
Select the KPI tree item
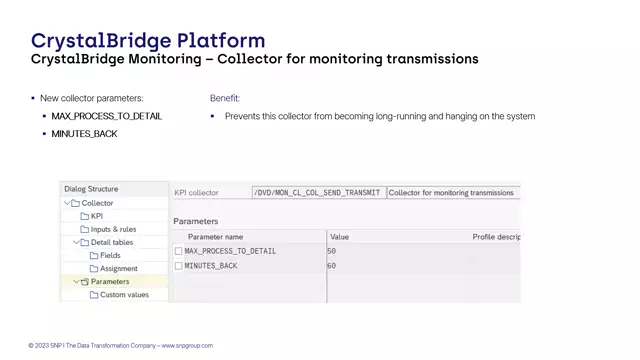pyautogui.click(x=97, y=216)
